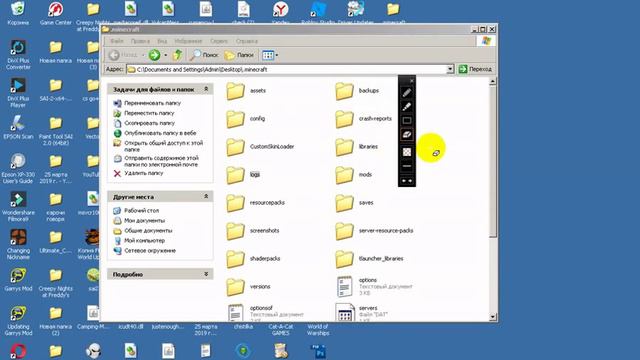Select the marker tool in drawing toolbar

(407, 107)
